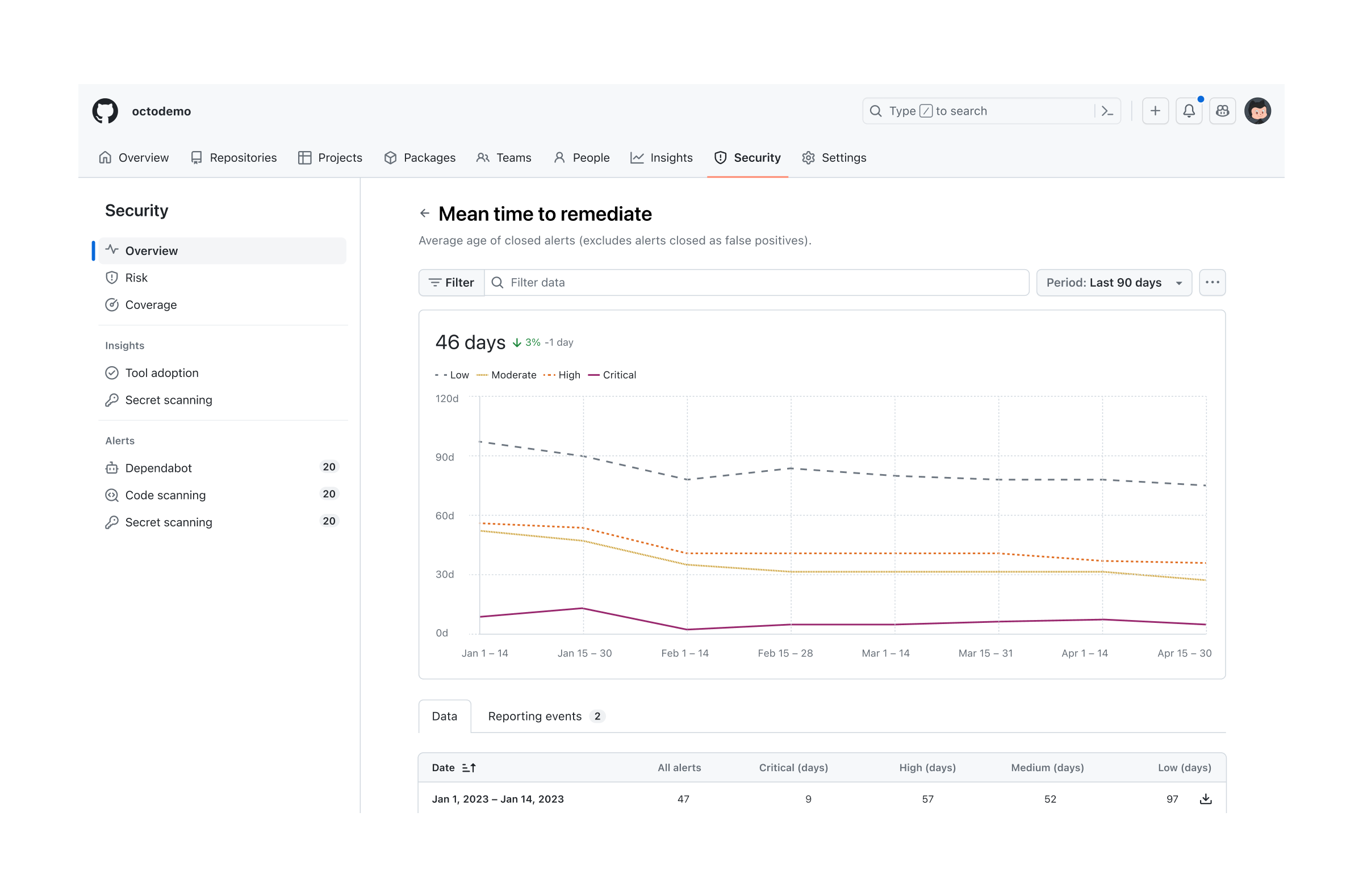The image size is (1363, 896).
Task: Click the Filter data input field
Action: [x=630, y=282]
